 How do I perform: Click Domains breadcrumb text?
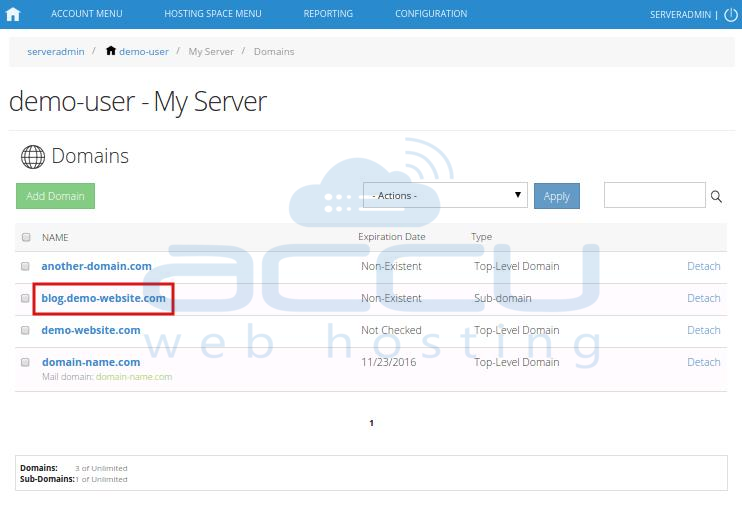[274, 52]
